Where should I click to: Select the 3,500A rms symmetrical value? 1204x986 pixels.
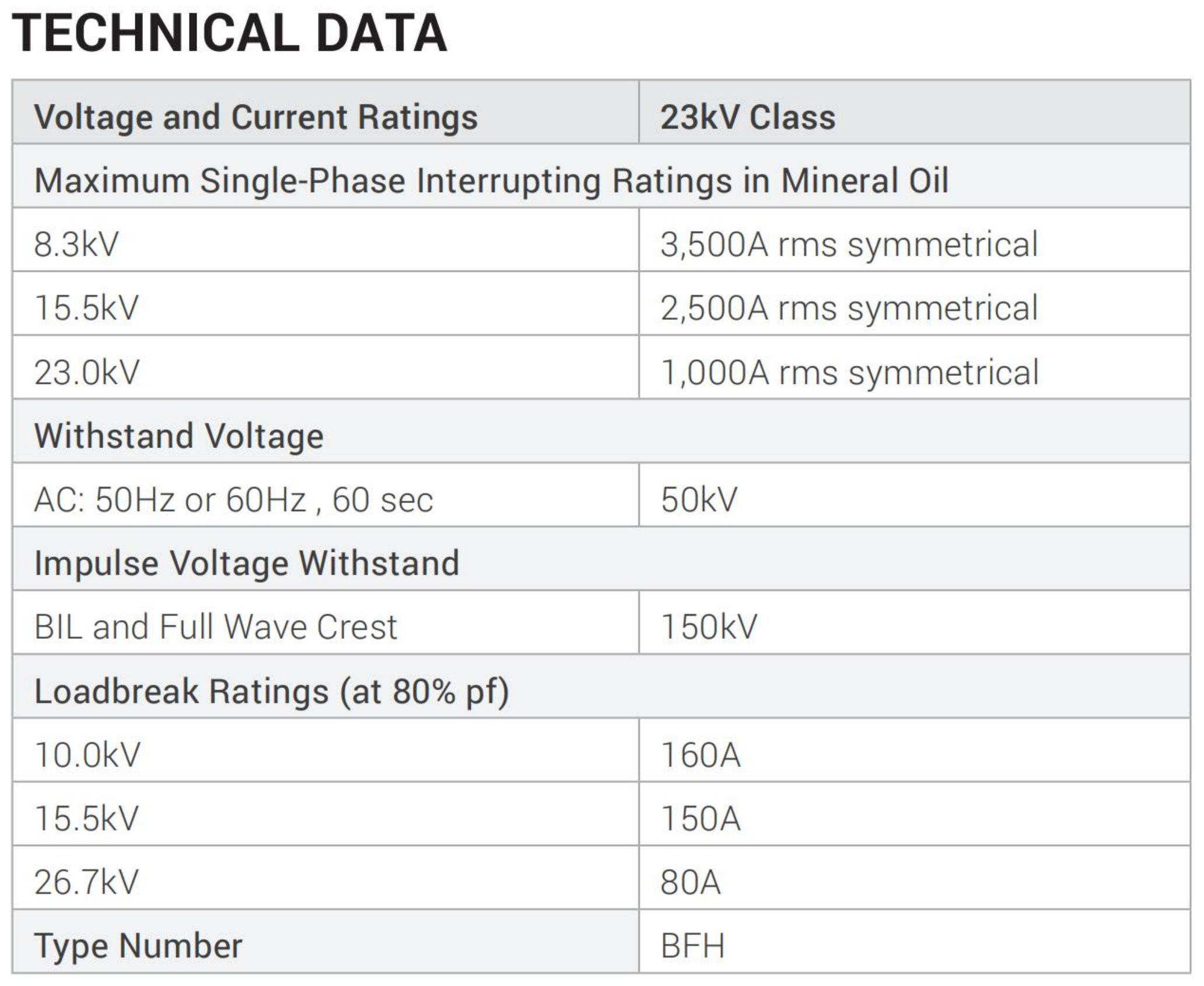(x=849, y=244)
